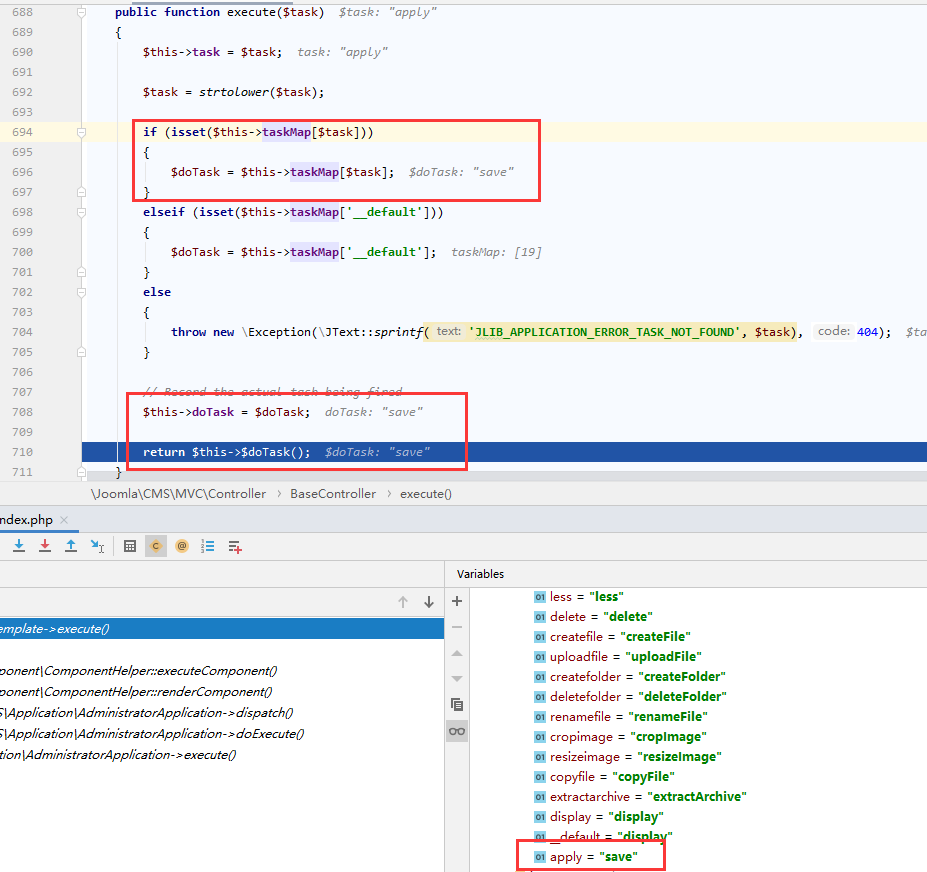Switch to the index.php tab

[26, 520]
